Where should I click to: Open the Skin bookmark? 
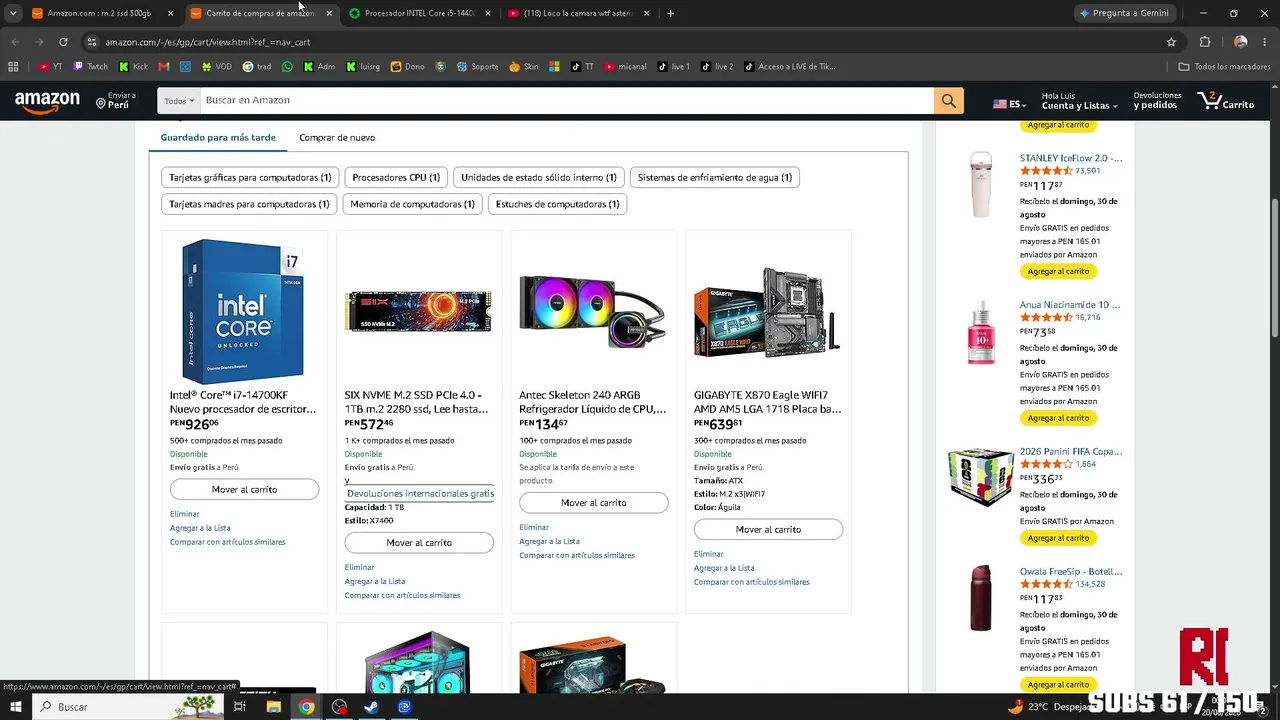click(524, 67)
